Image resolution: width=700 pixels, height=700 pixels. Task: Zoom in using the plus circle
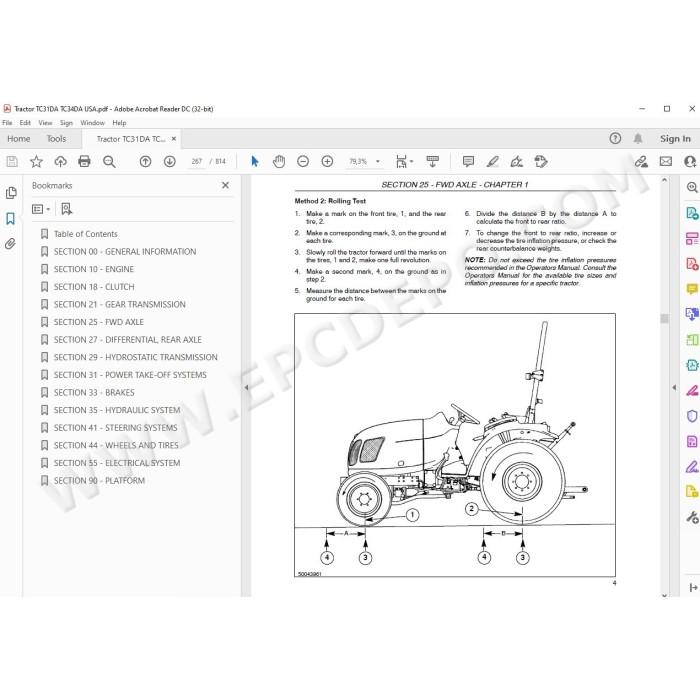(327, 161)
